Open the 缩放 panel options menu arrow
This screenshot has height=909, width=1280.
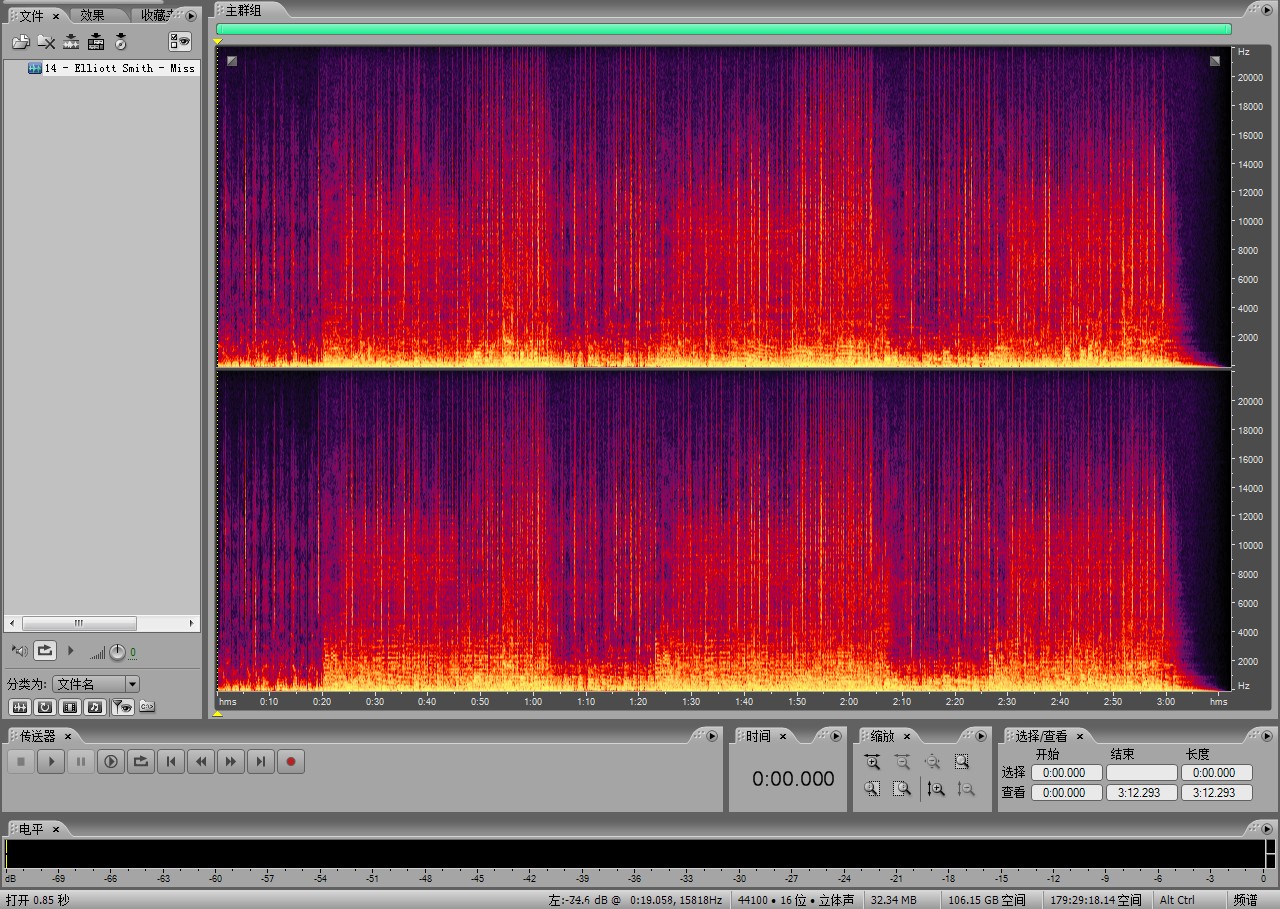click(981, 736)
